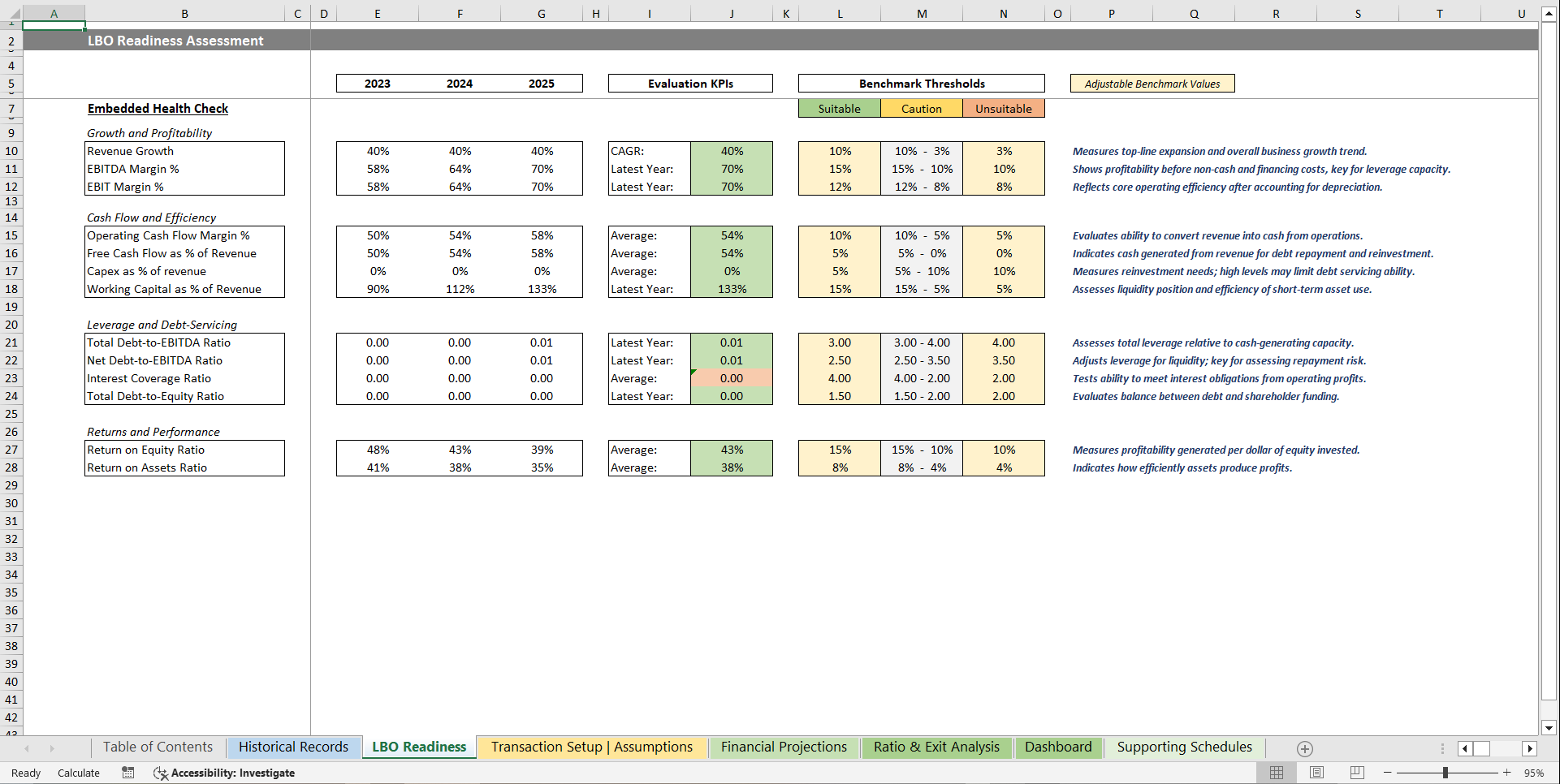Image resolution: width=1560 pixels, height=784 pixels.
Task: Switch to Page Layout view icon
Action: (x=1316, y=773)
